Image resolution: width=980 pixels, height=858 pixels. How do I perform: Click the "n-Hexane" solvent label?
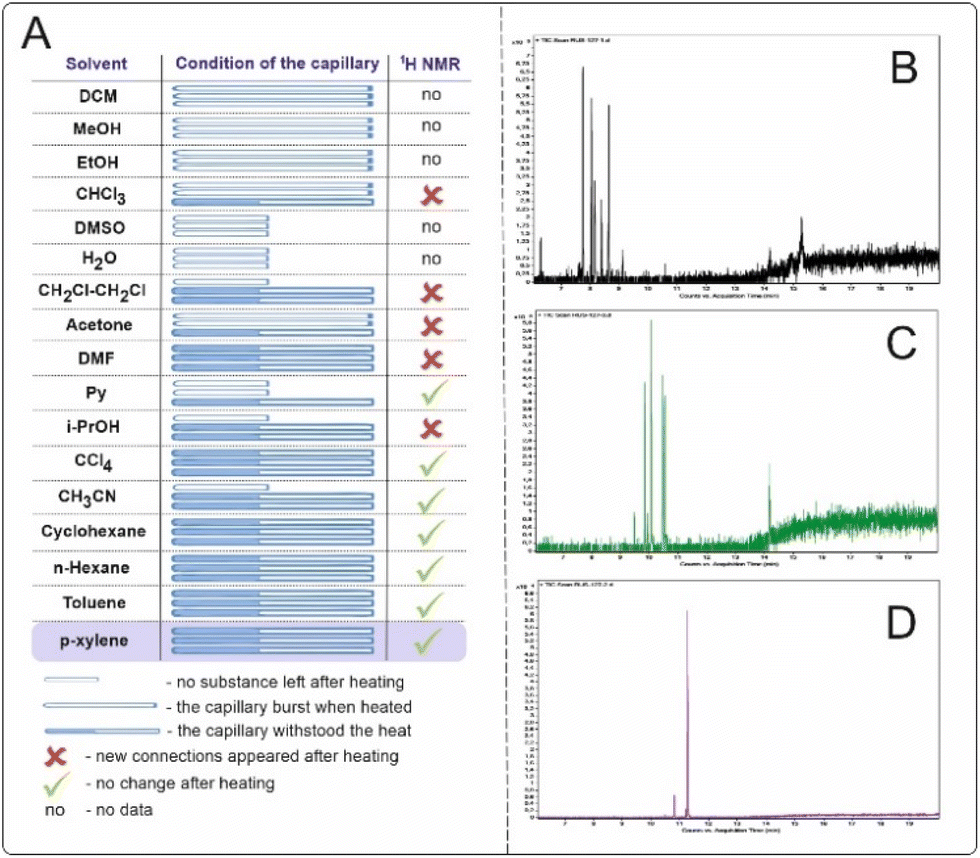[91, 568]
